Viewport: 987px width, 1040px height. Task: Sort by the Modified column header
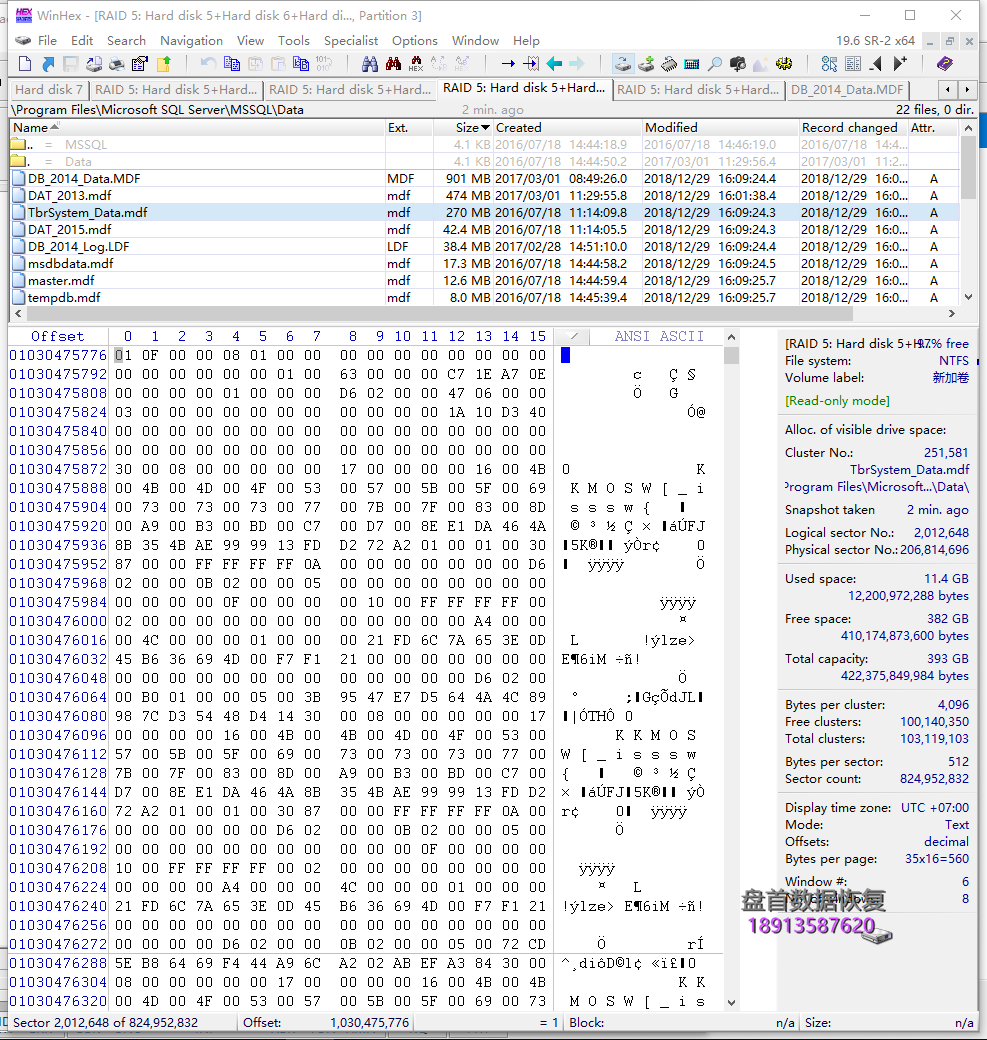click(x=720, y=127)
